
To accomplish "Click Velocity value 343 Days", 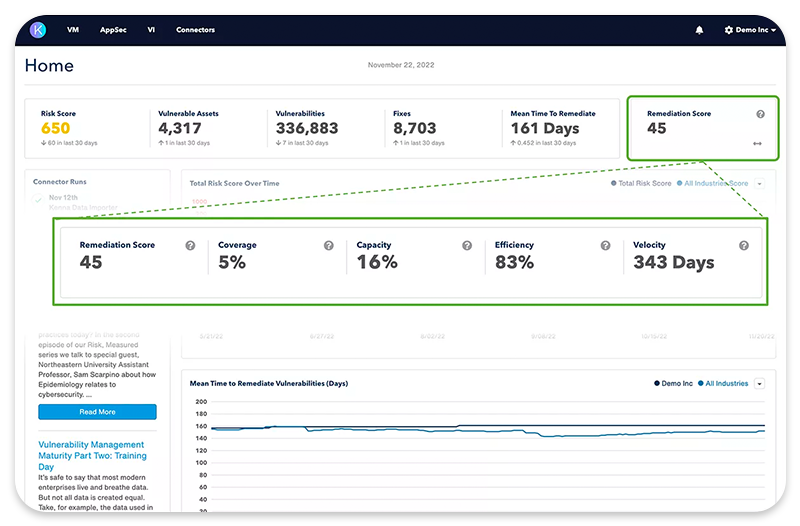I will pos(673,262).
